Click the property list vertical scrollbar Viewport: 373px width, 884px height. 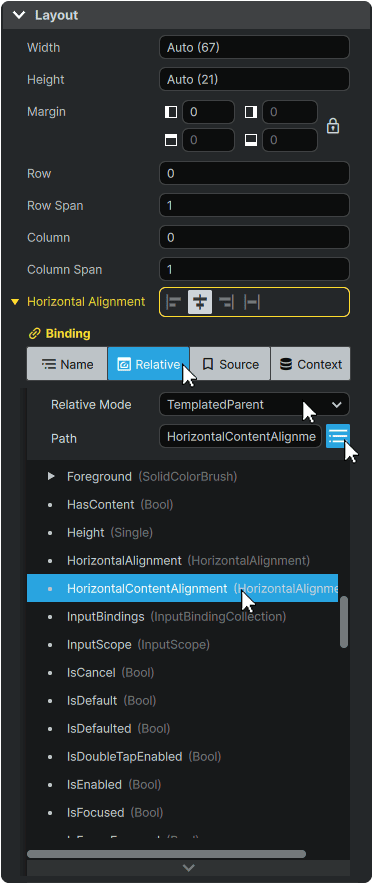point(344,622)
